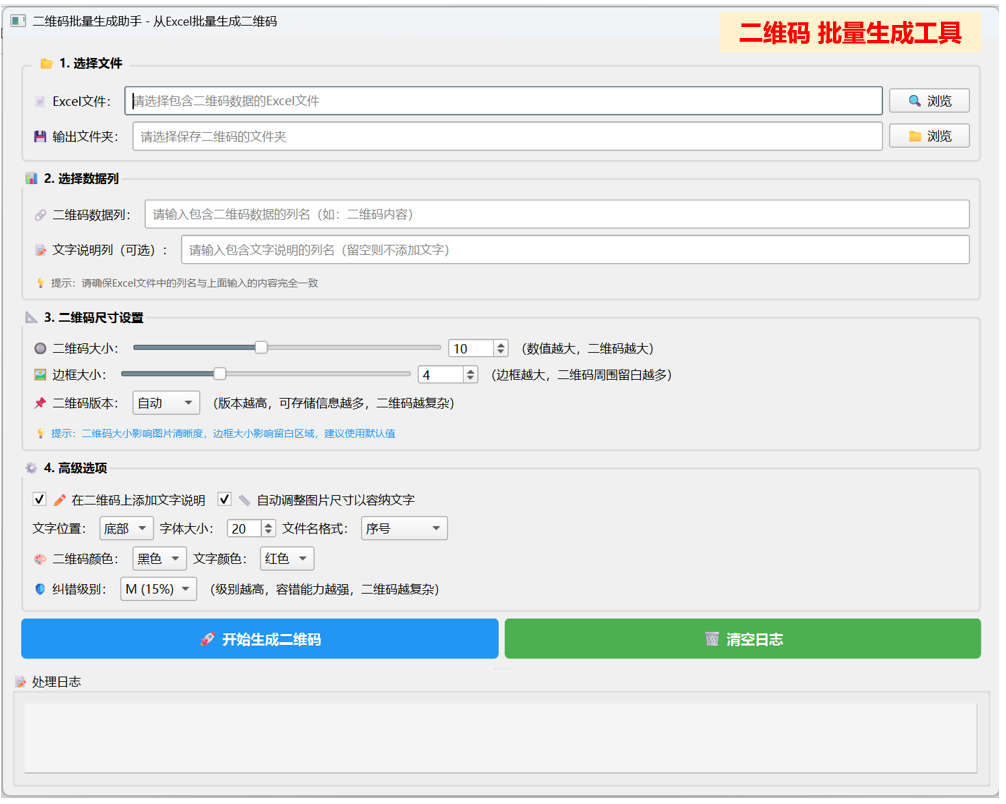Click the ruler icon next to 自动调整图片尺寸
This screenshot has width=1006, height=804.
coord(244,500)
